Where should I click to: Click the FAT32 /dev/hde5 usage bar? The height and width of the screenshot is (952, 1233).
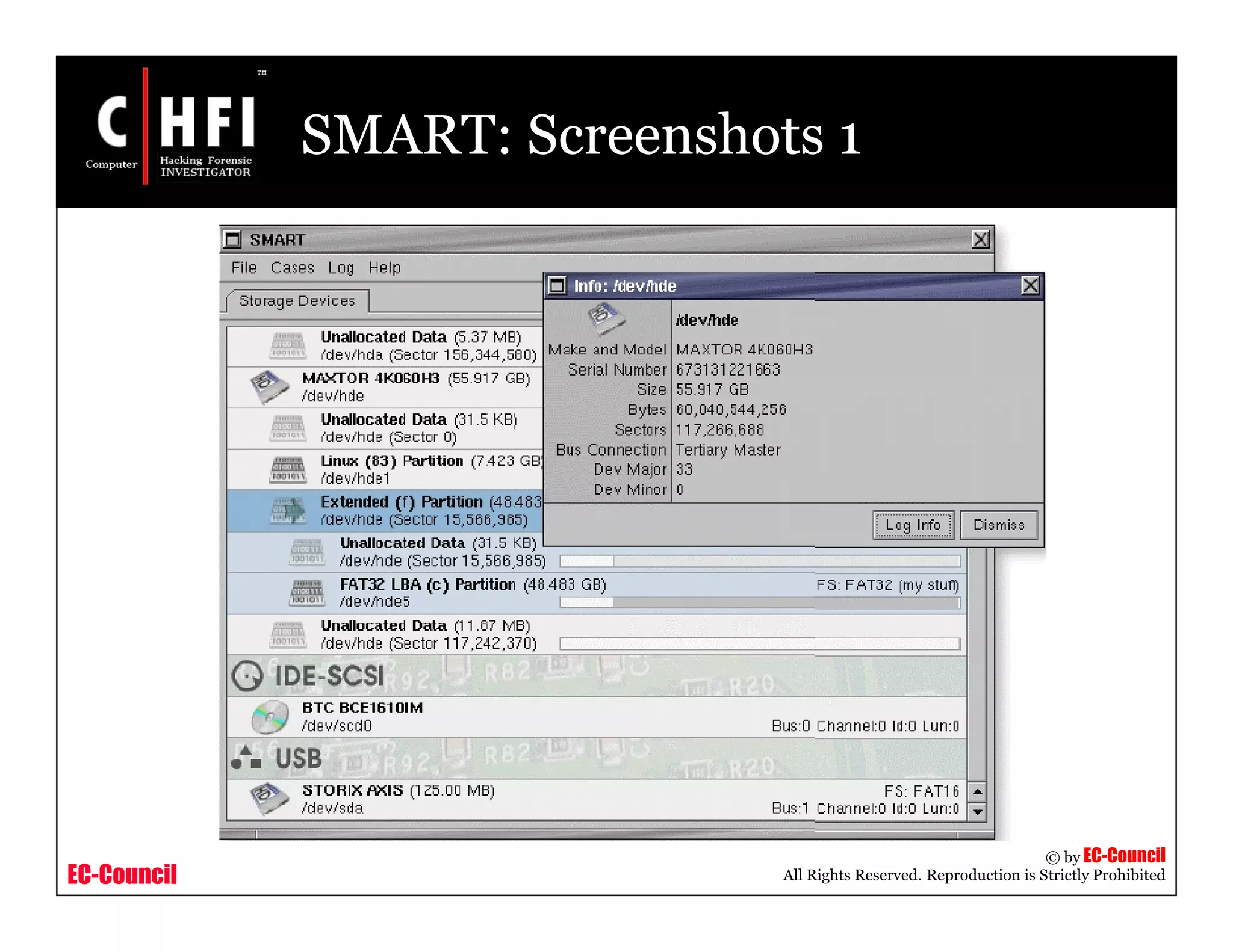(759, 602)
